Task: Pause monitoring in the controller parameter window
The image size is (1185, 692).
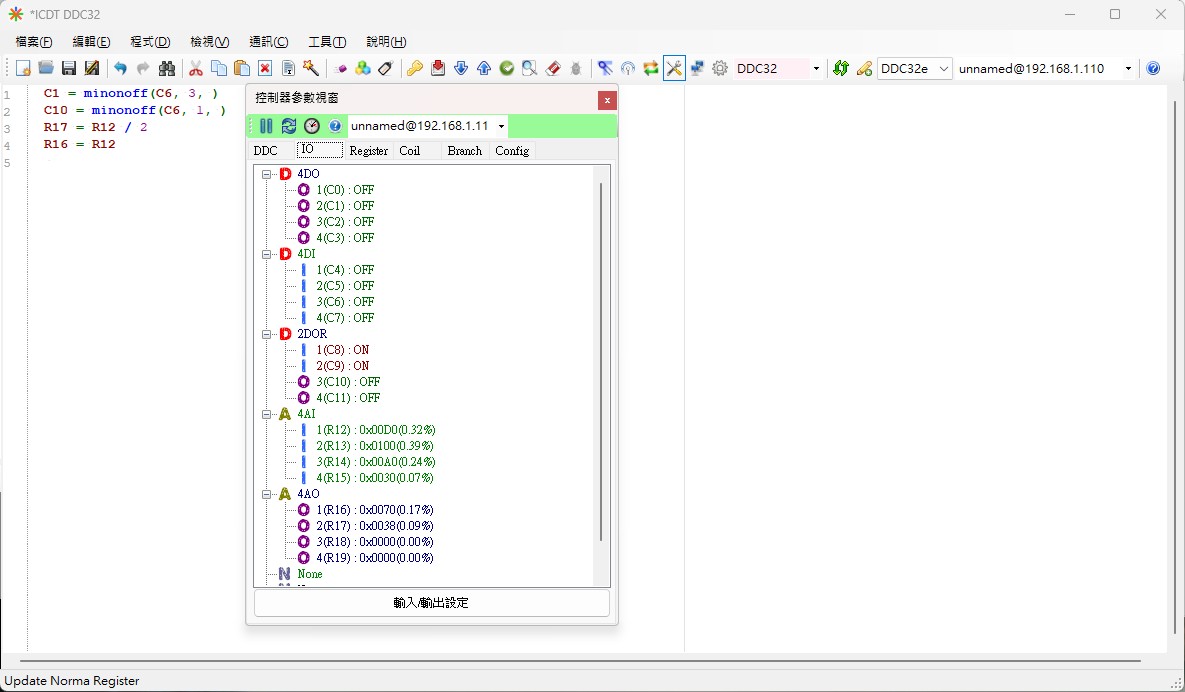Action: click(266, 126)
